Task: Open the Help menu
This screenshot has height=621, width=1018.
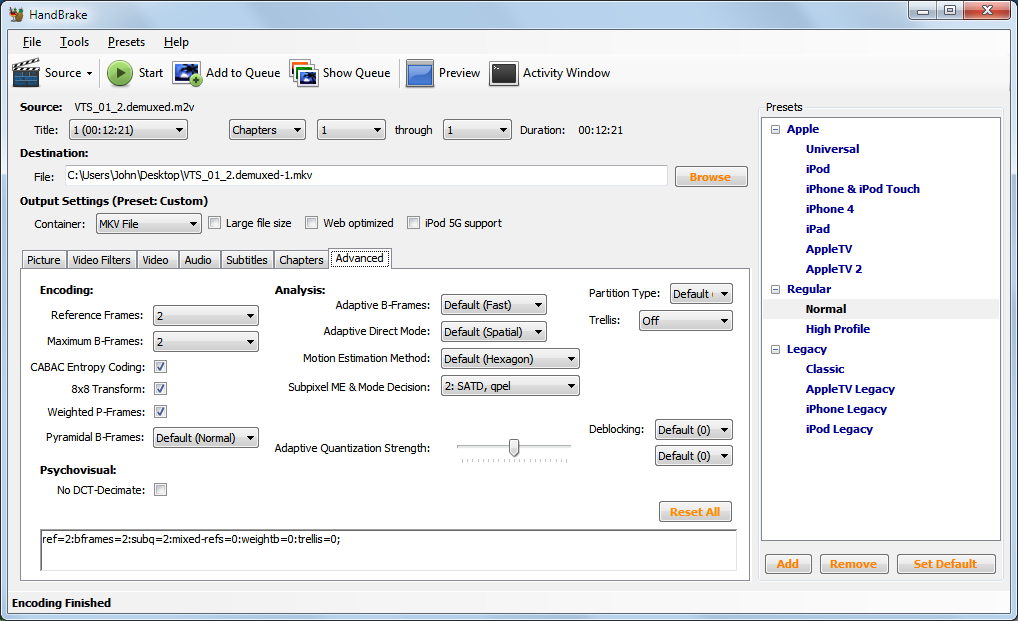Action: click(176, 42)
